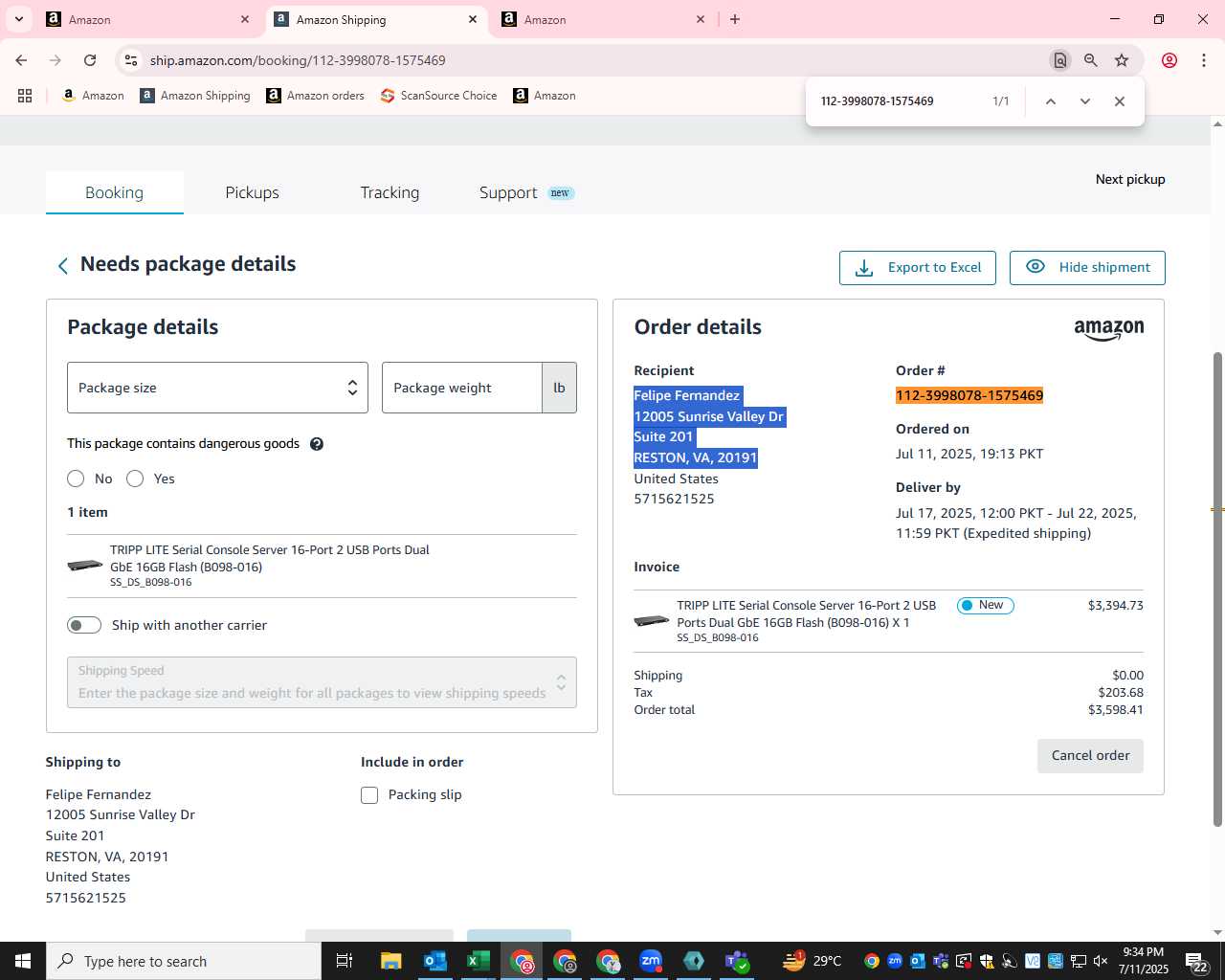
Task: Click order number 112-3998078-1575469
Action: coord(969,396)
